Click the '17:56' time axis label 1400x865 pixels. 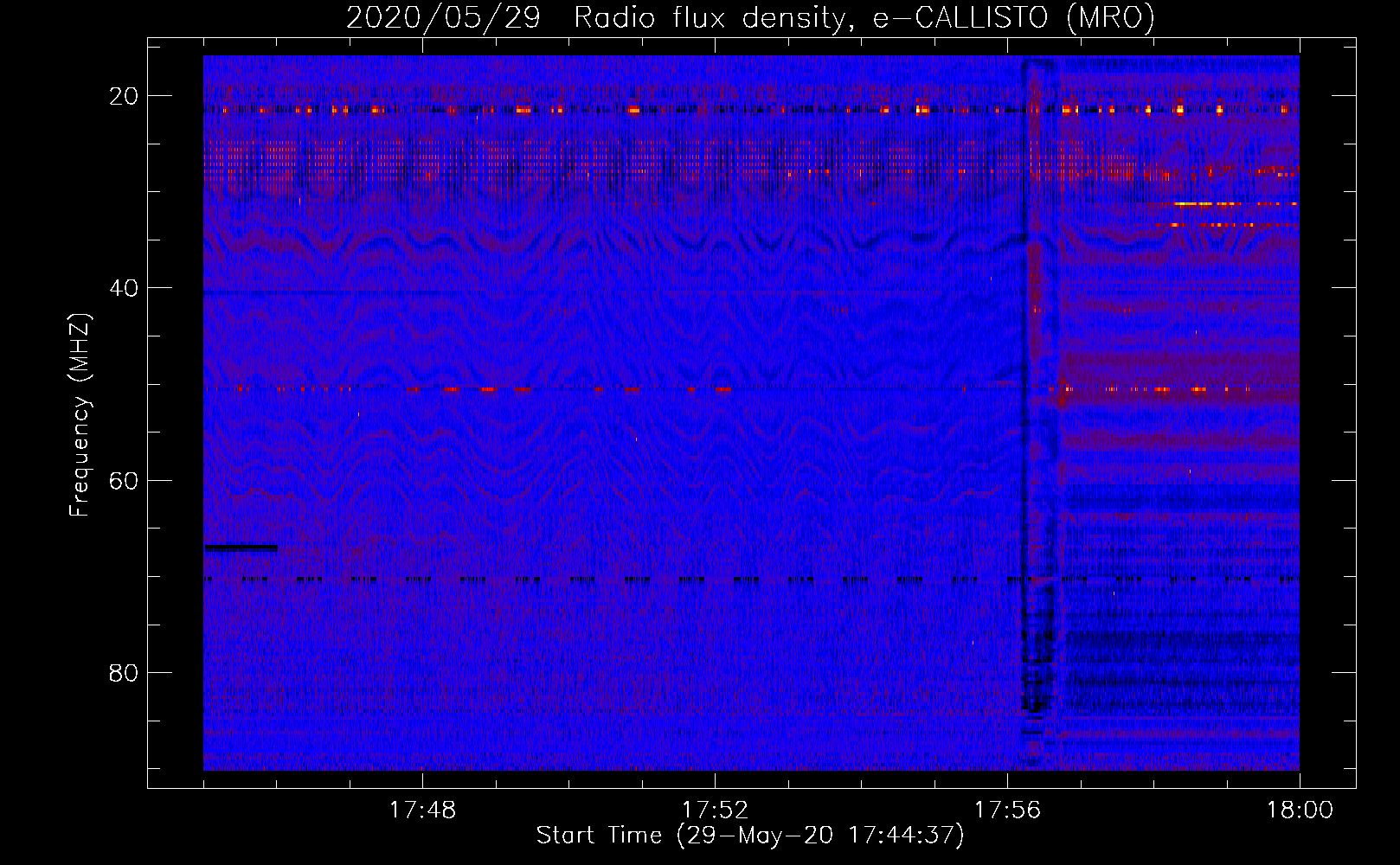(1007, 811)
